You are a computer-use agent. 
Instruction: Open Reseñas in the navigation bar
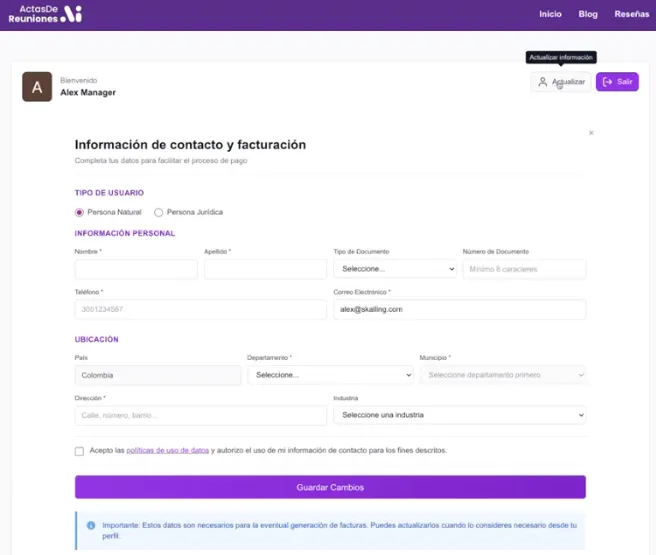[x=631, y=14]
